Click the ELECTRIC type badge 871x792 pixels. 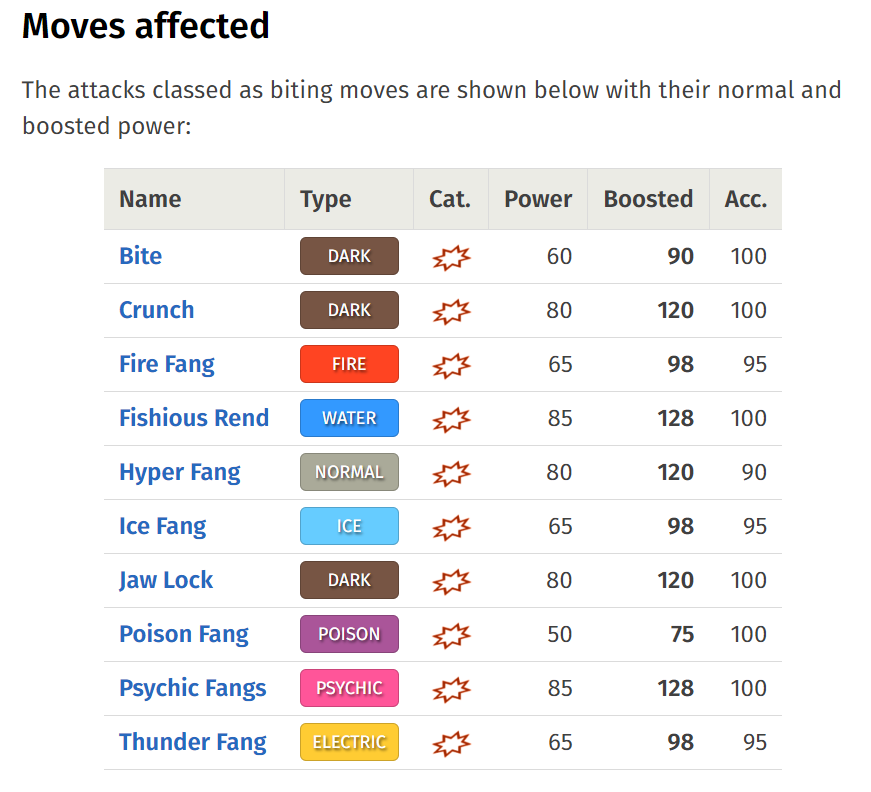pos(349,741)
